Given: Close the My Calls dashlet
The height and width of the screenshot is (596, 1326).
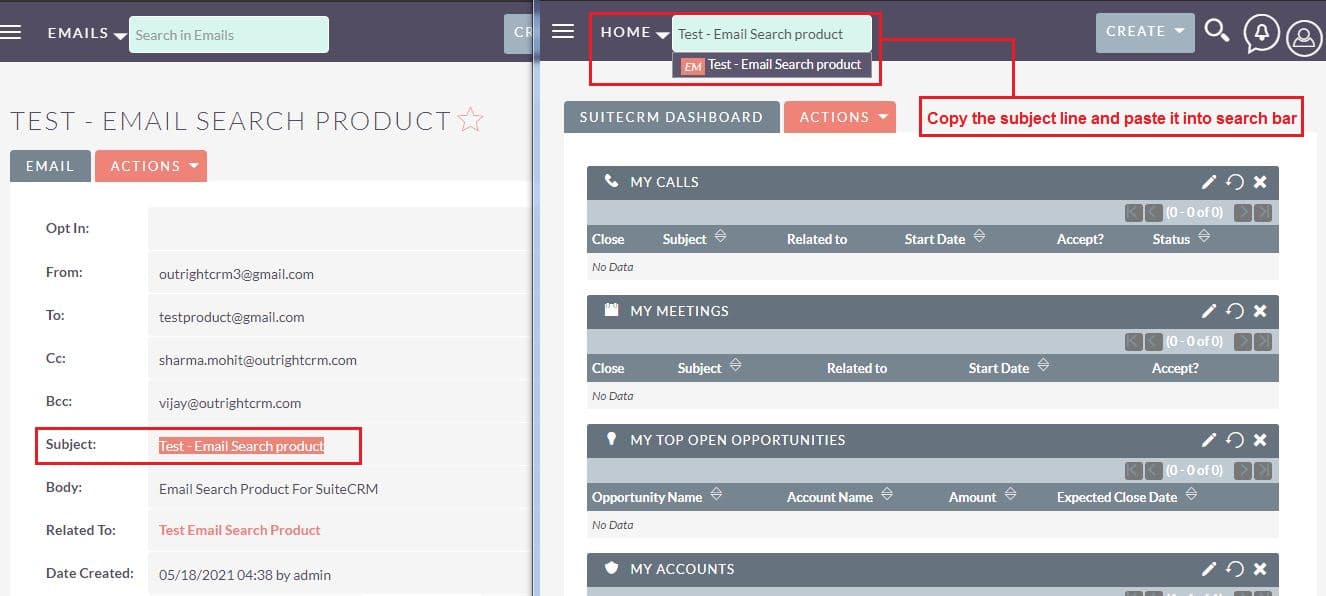Looking at the screenshot, I should pyautogui.click(x=1260, y=182).
